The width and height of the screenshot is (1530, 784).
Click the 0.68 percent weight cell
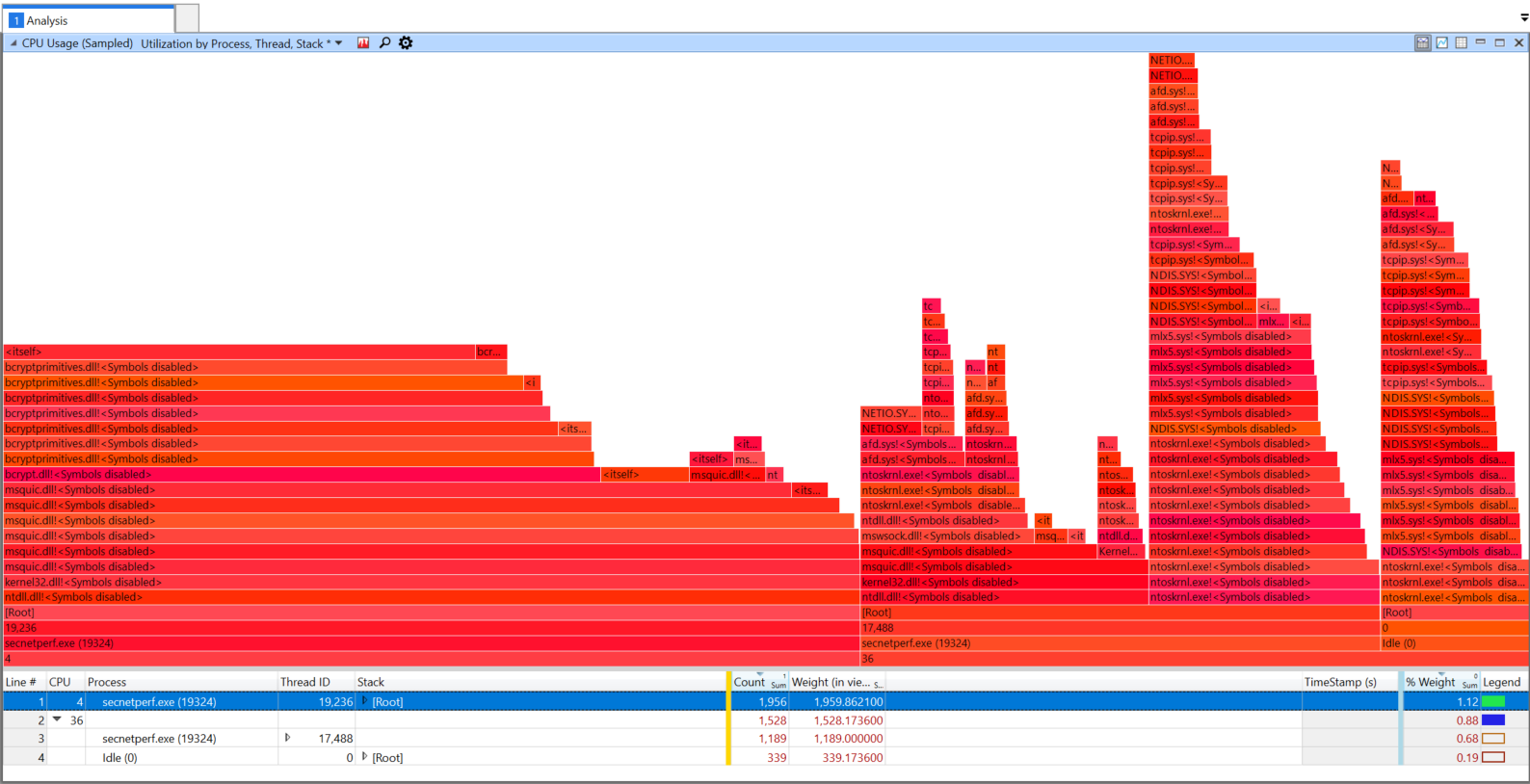pyautogui.click(x=1440, y=739)
